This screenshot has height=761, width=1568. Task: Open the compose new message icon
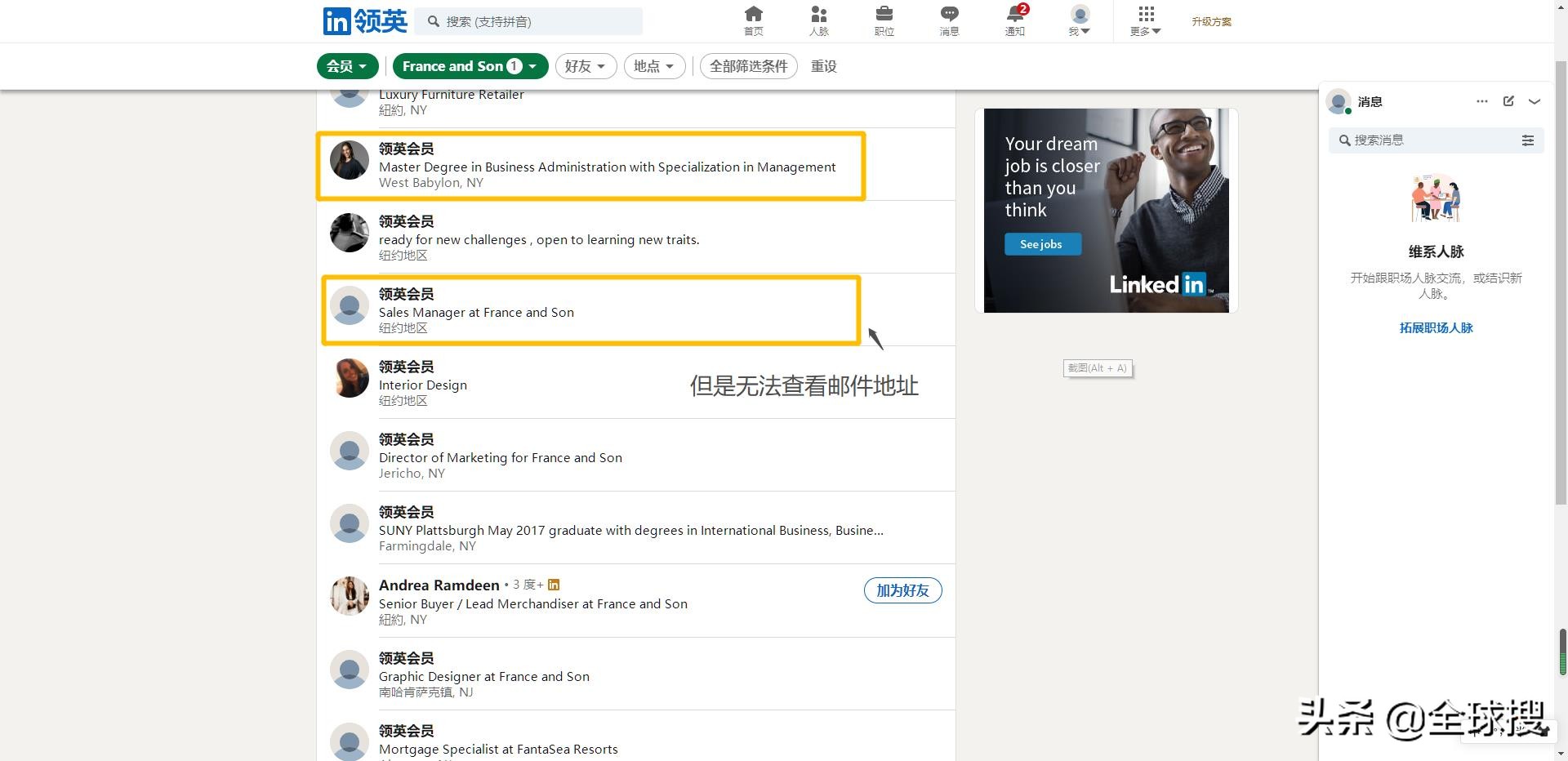tap(1508, 101)
